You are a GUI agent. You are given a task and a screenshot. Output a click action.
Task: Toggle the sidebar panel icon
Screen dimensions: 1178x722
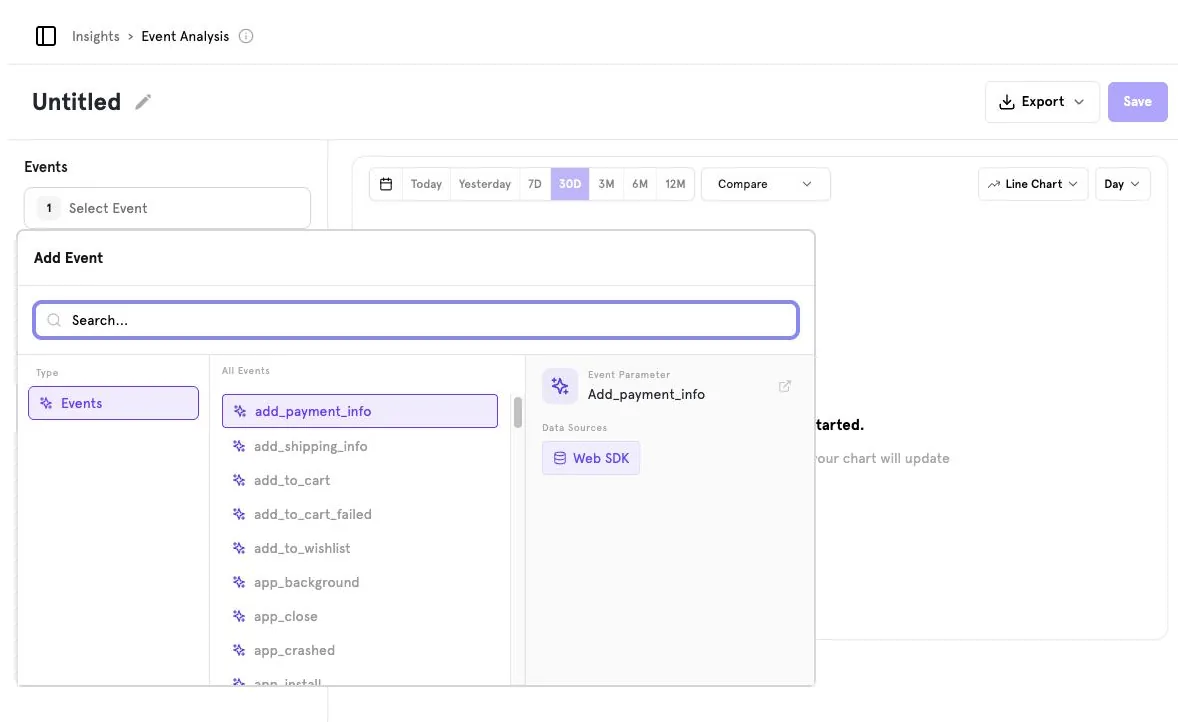pos(46,36)
